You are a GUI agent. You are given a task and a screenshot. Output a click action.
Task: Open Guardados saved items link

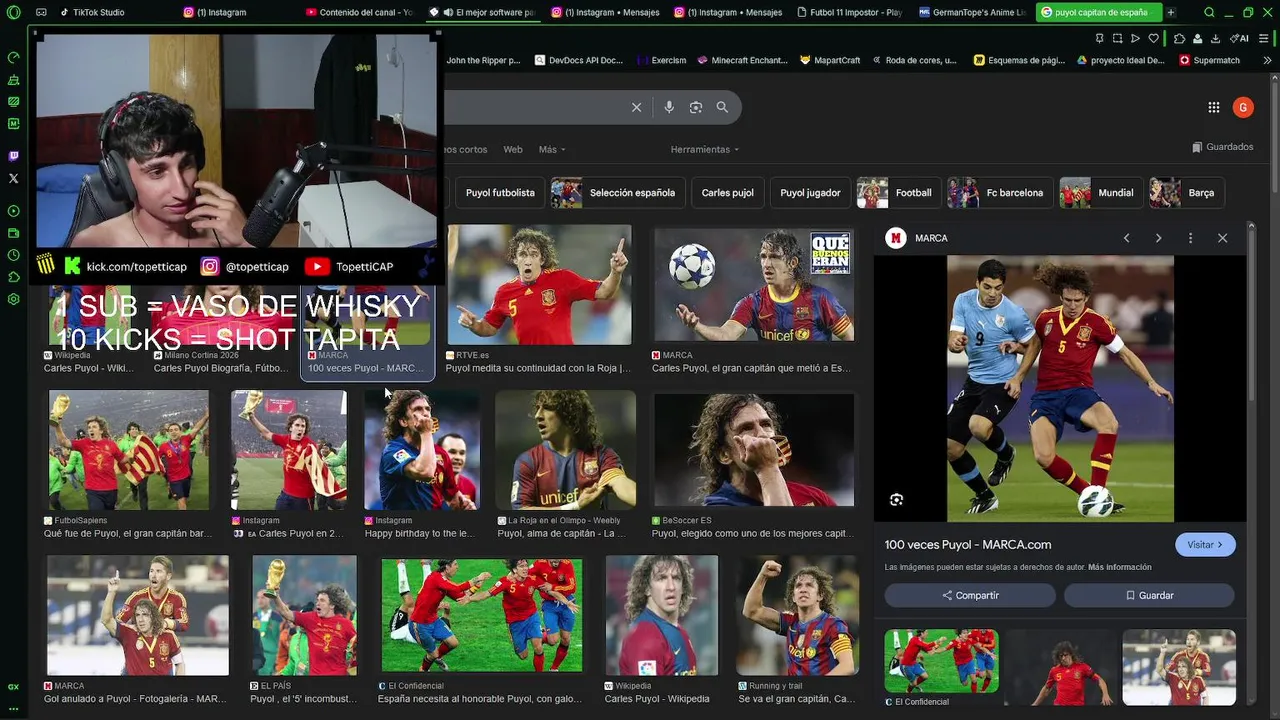(1222, 147)
